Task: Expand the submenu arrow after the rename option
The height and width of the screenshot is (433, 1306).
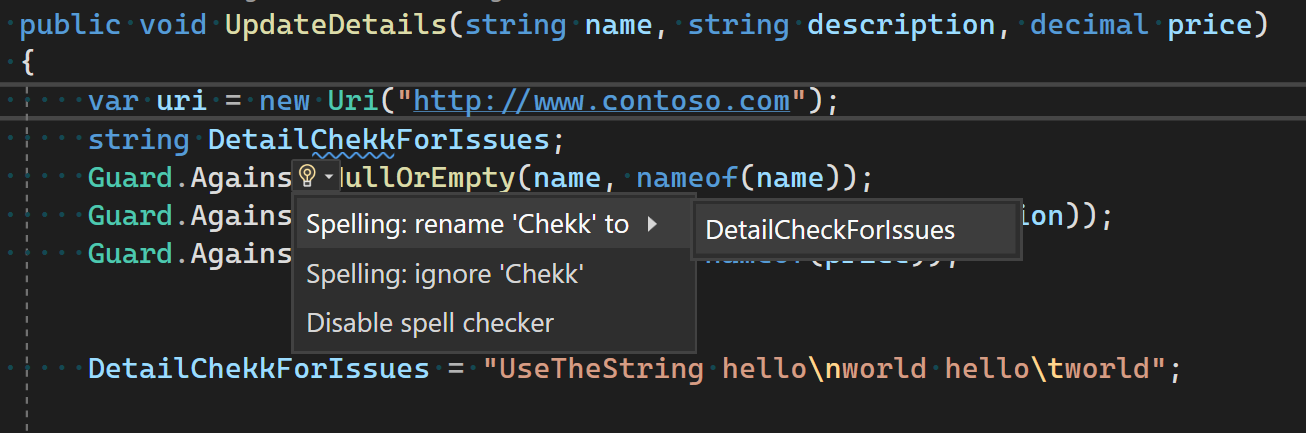Action: coord(653,225)
